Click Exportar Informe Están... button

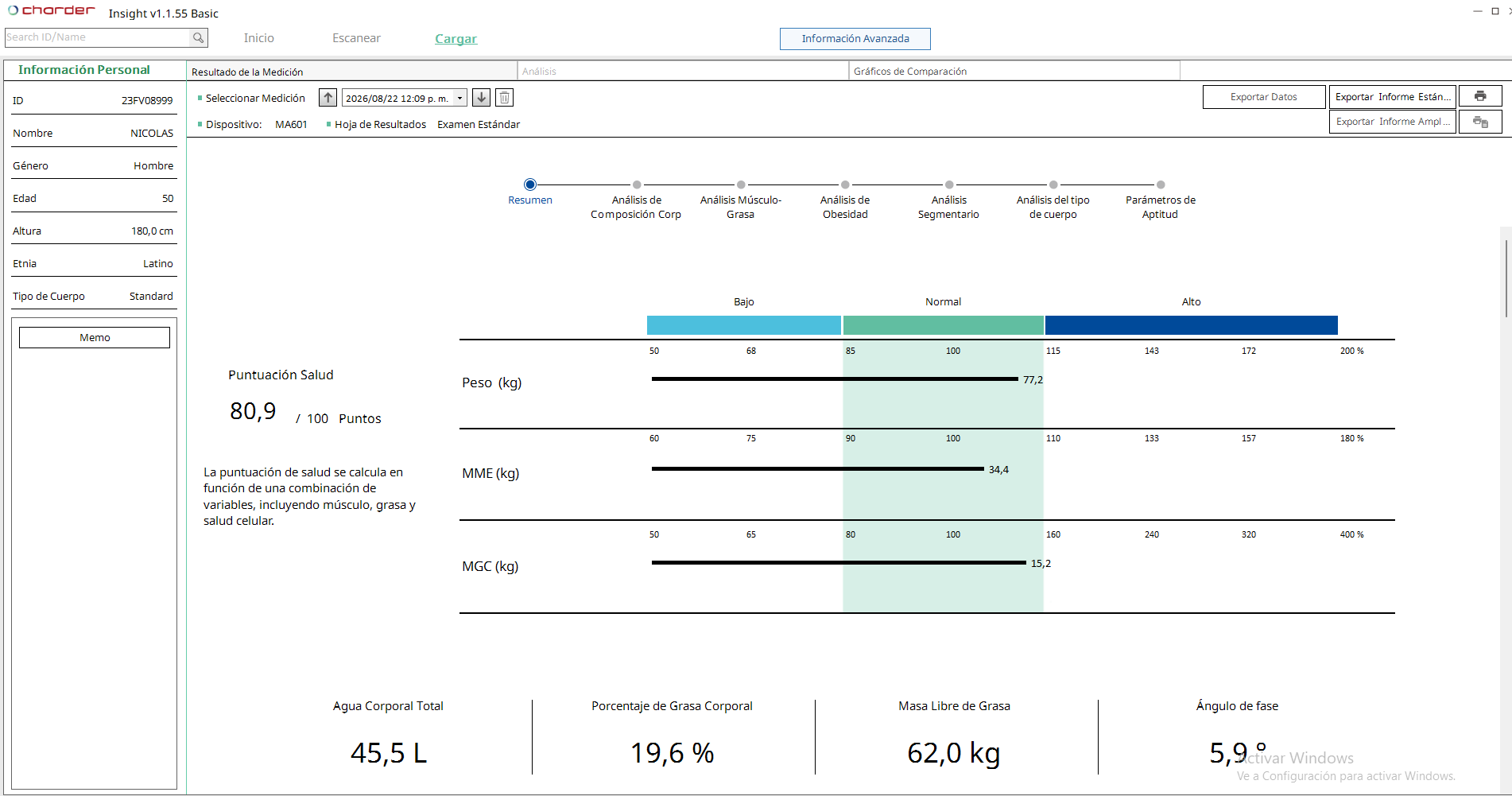(1393, 97)
